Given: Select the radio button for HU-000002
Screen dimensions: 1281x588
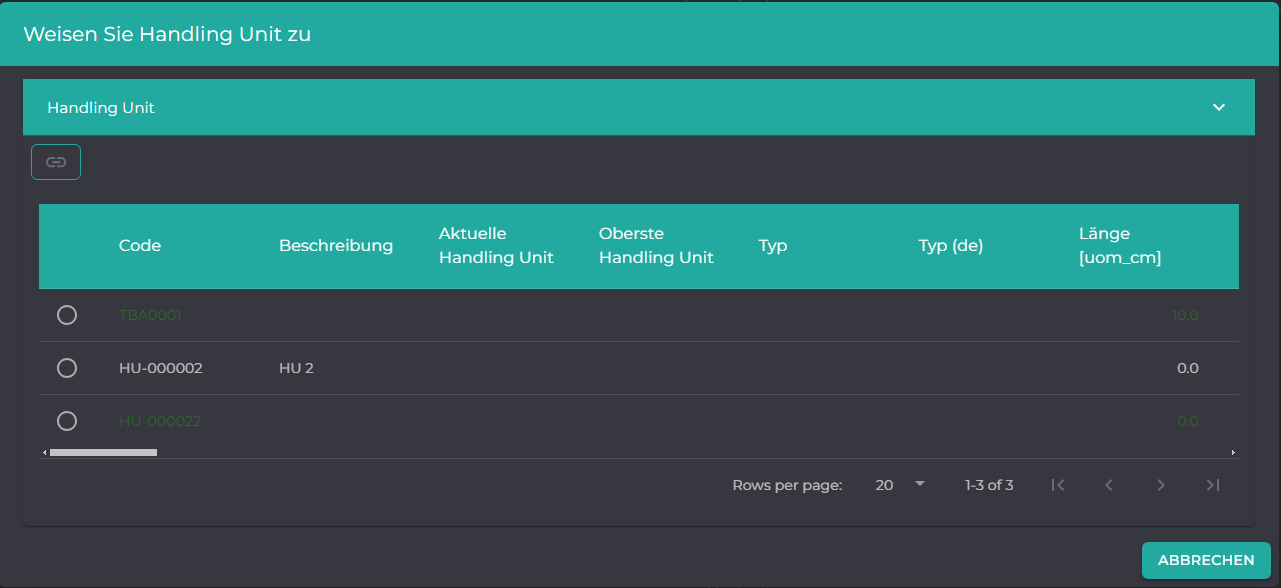Looking at the screenshot, I should pos(67,368).
